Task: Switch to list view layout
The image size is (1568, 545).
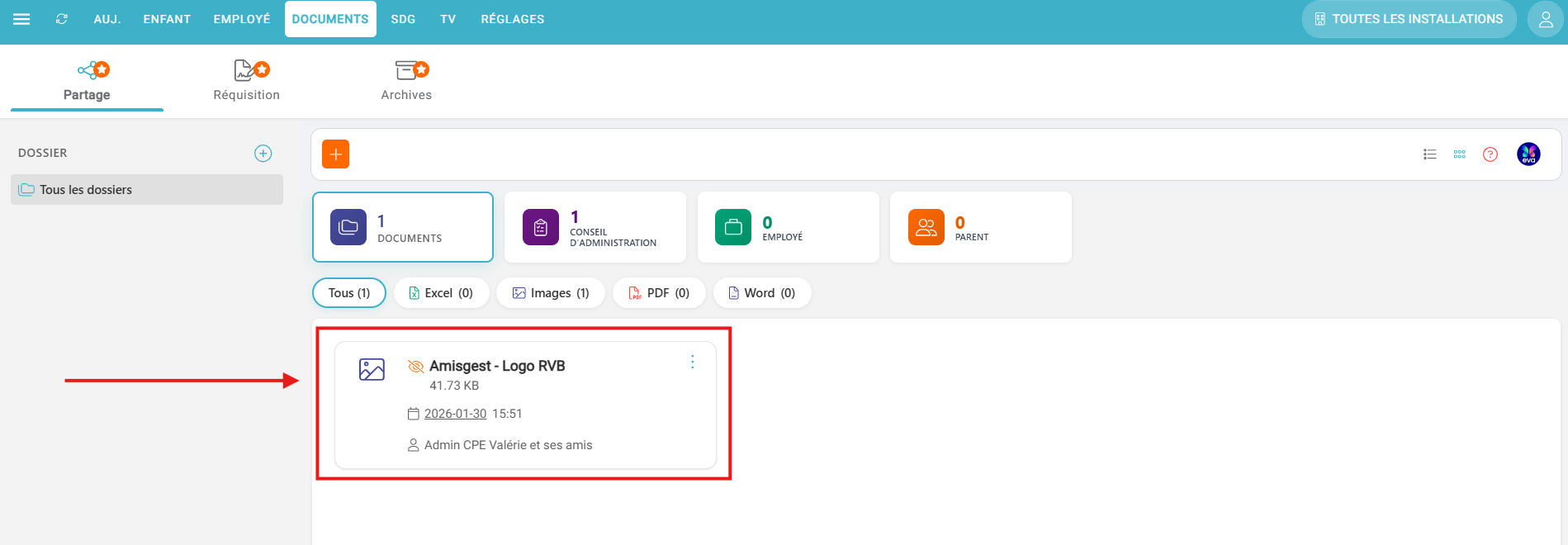Action: [1429, 154]
